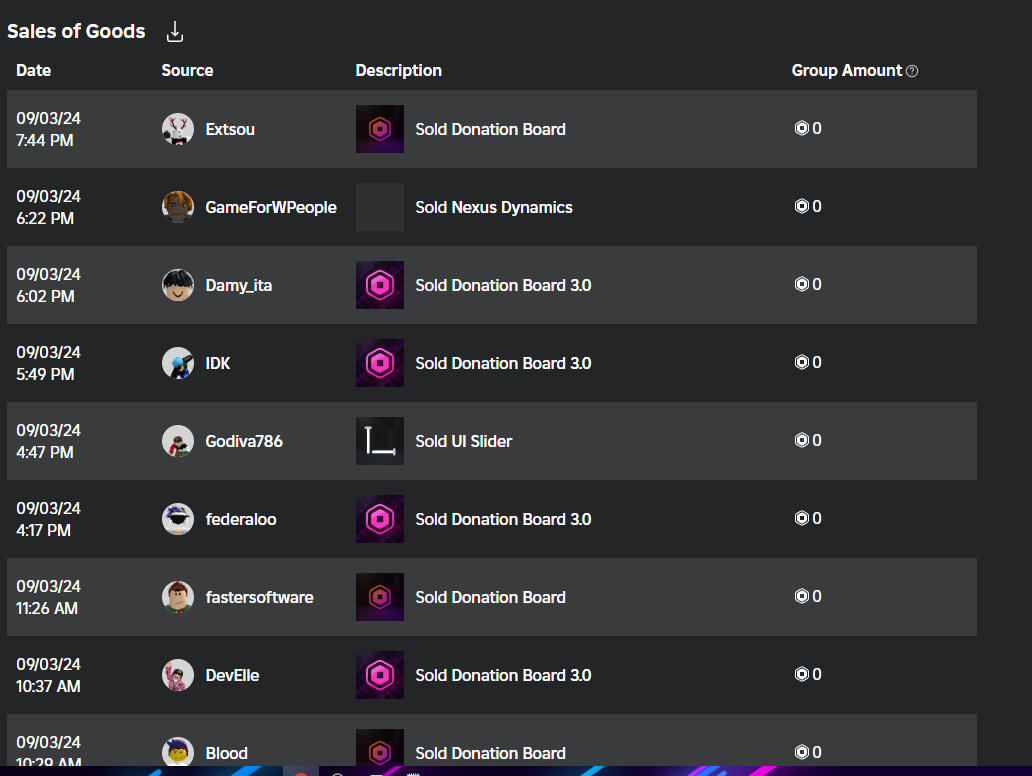Image resolution: width=1032 pixels, height=776 pixels.
Task: Open the "Sold Nexus Dynamics" description
Action: [x=494, y=208]
